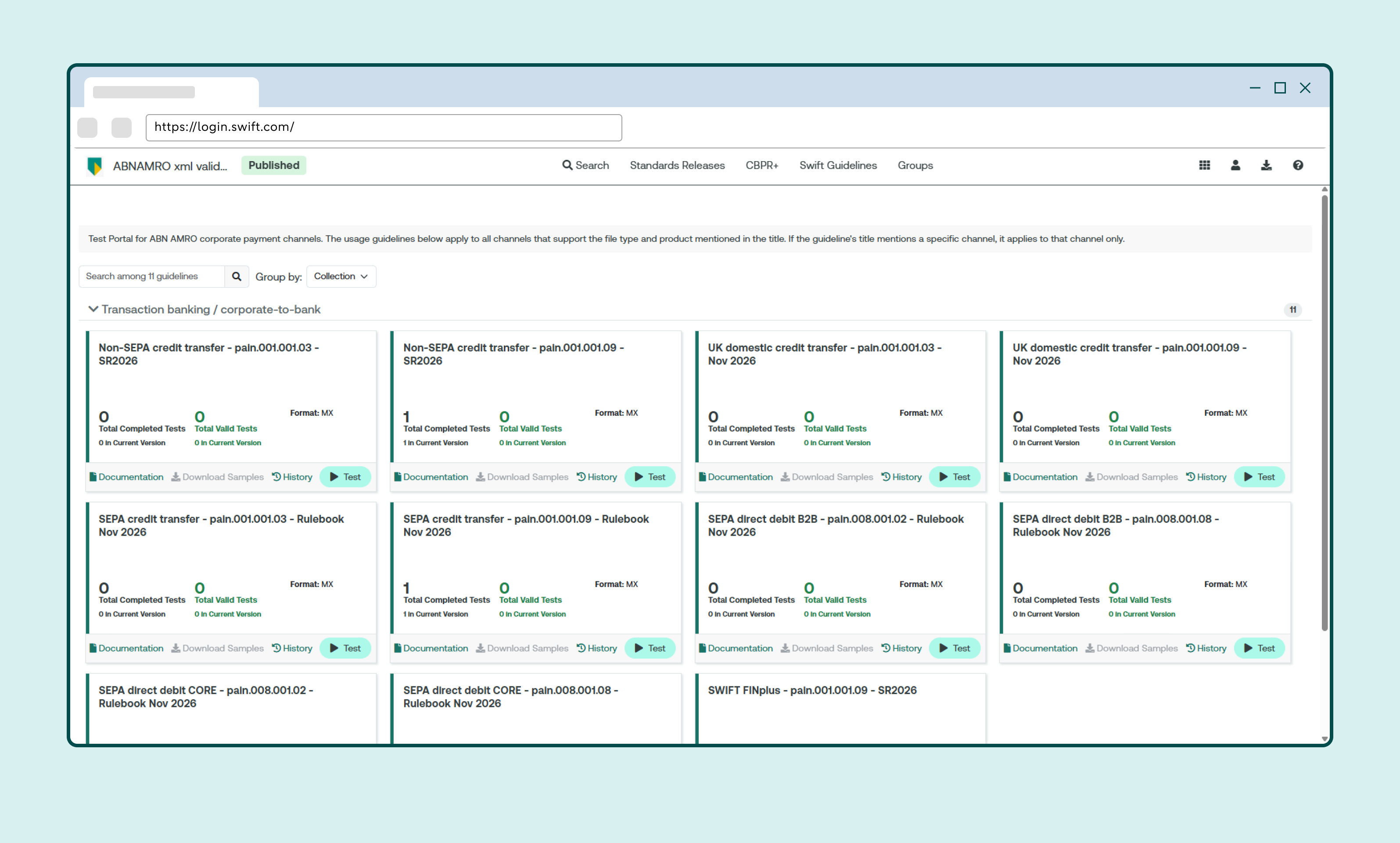1400x843 pixels.
Task: View History for Non-SEPA pain.001.001.03 card
Action: point(292,476)
